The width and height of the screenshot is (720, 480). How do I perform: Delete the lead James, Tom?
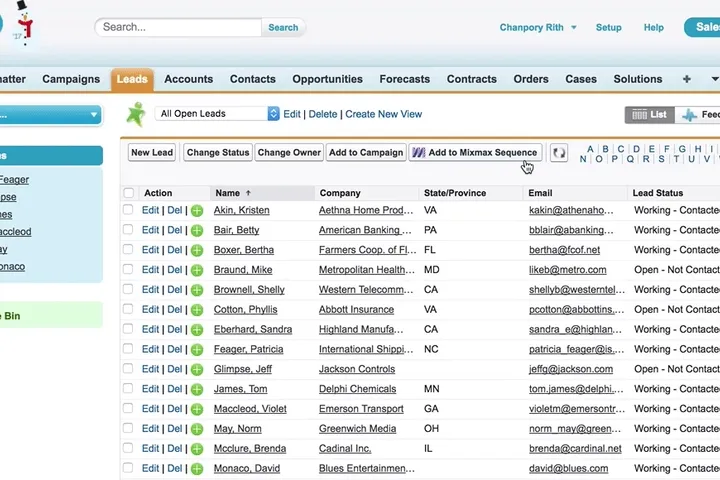(x=174, y=389)
